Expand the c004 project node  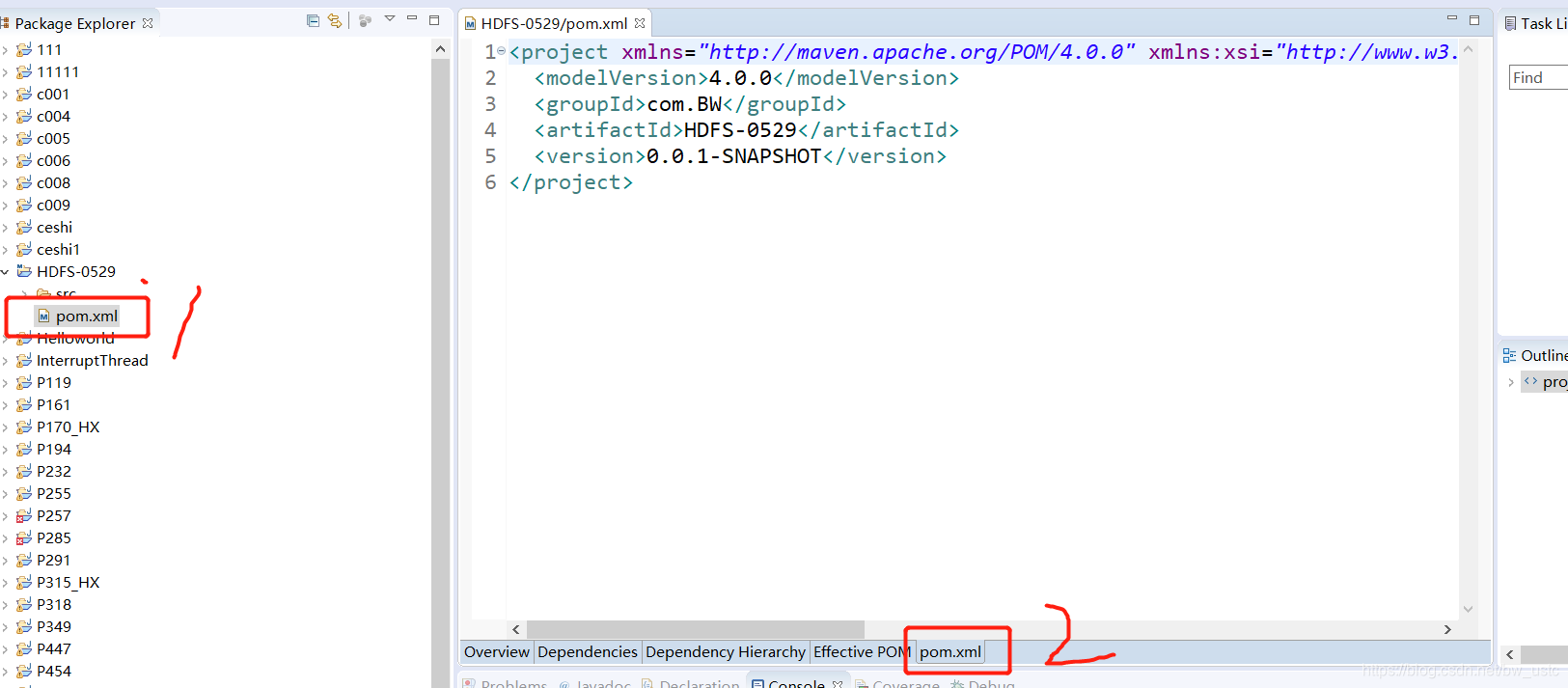tap(6, 117)
